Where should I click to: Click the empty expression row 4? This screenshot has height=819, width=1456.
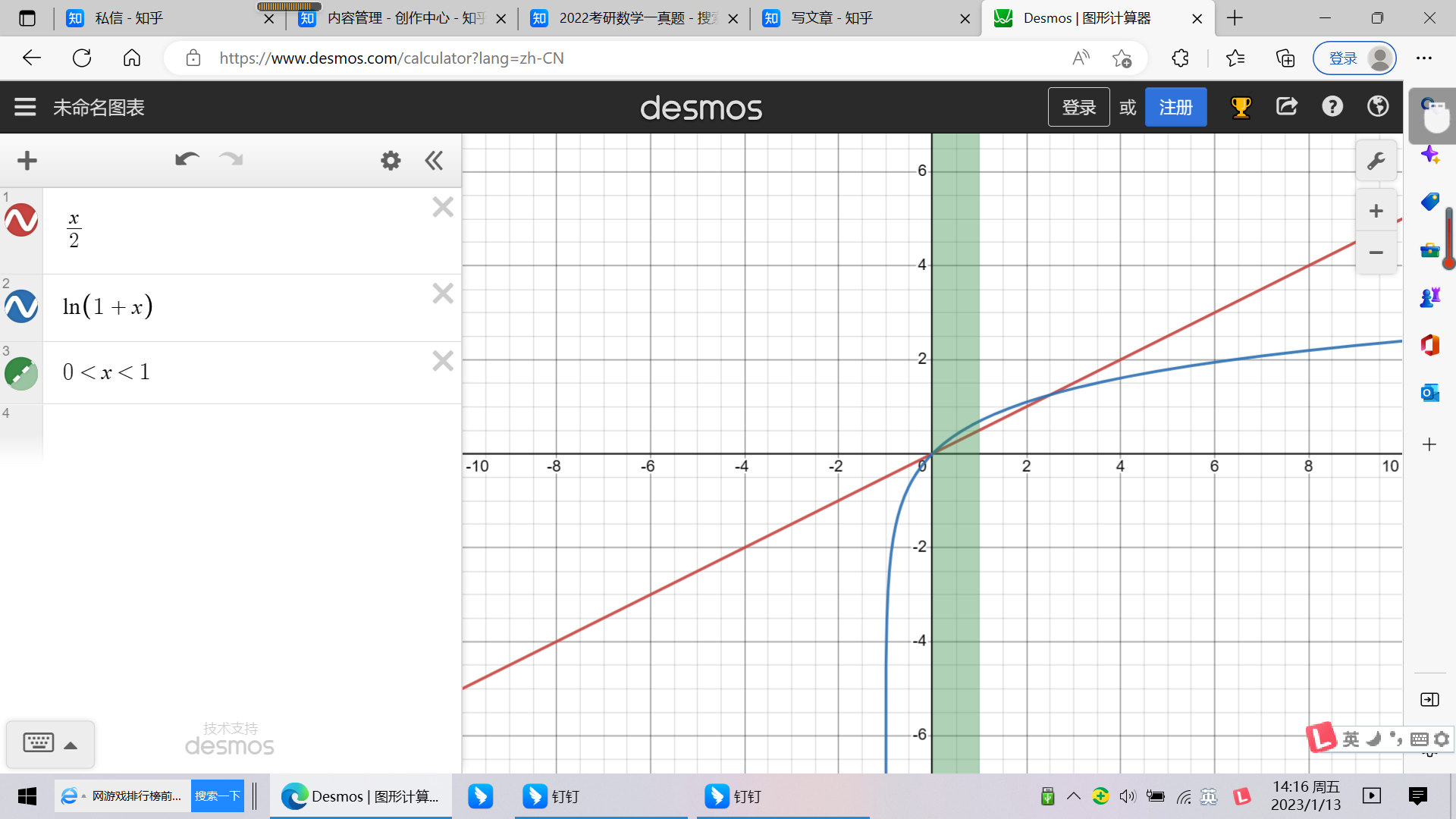click(250, 432)
